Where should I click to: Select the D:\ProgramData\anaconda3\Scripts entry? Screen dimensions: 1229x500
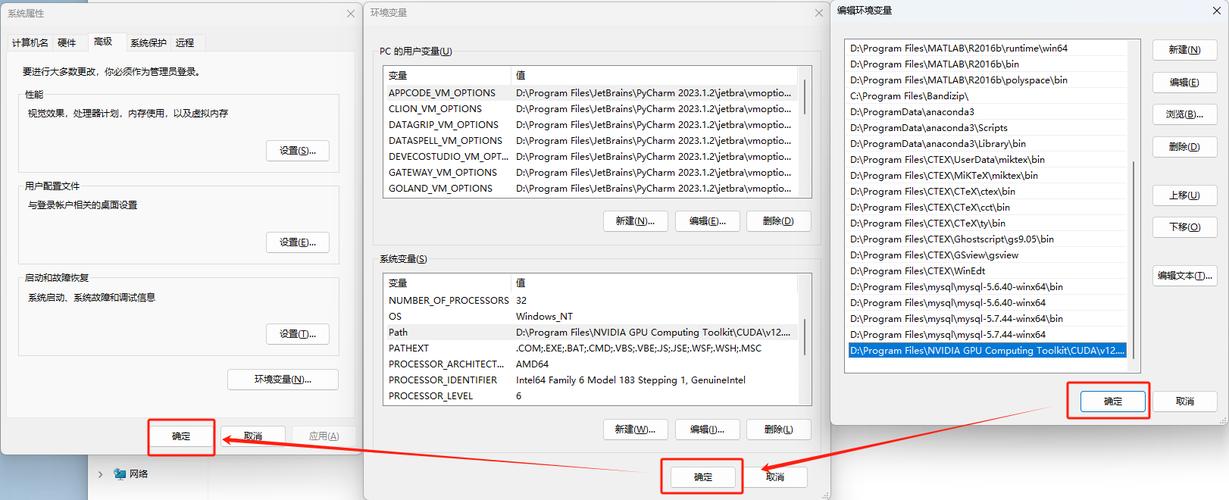[987, 128]
